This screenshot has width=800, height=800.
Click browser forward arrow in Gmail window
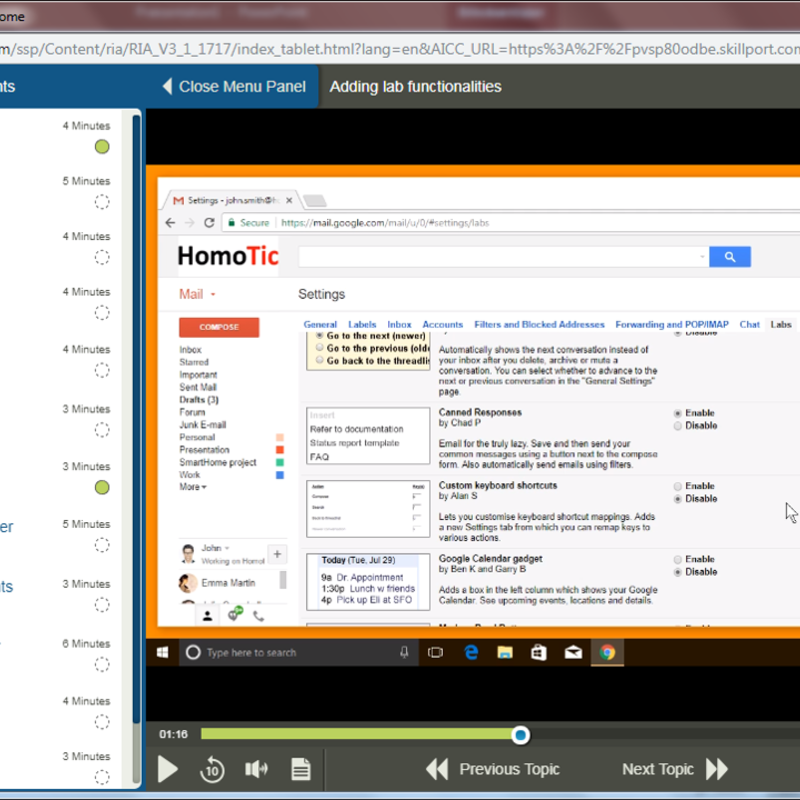point(189,222)
